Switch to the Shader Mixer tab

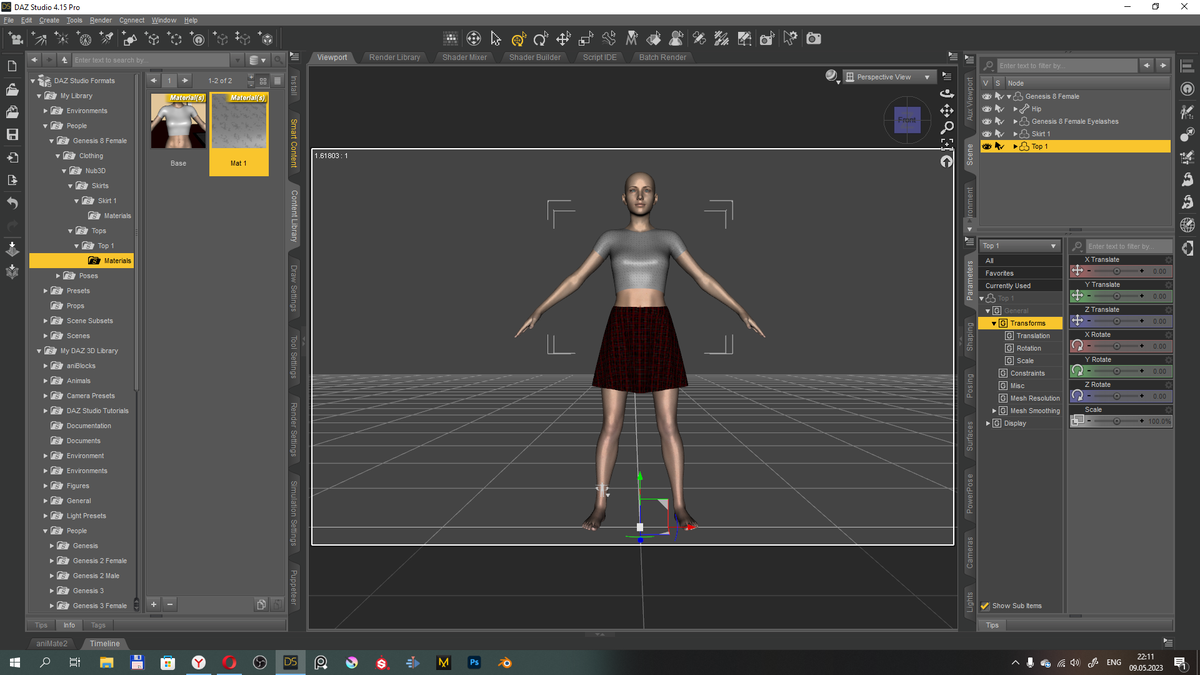[464, 58]
